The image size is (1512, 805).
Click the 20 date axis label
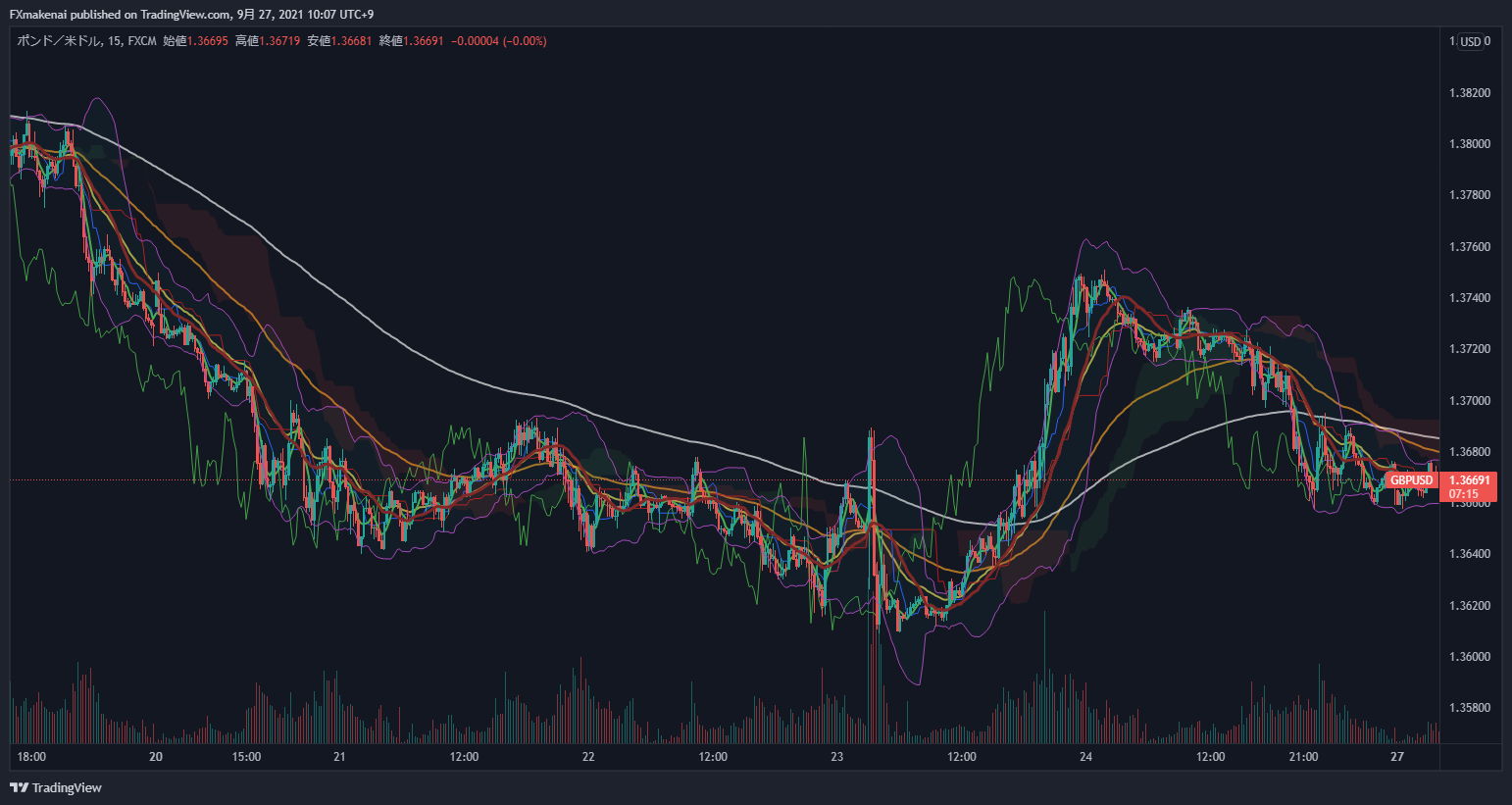pyautogui.click(x=156, y=757)
